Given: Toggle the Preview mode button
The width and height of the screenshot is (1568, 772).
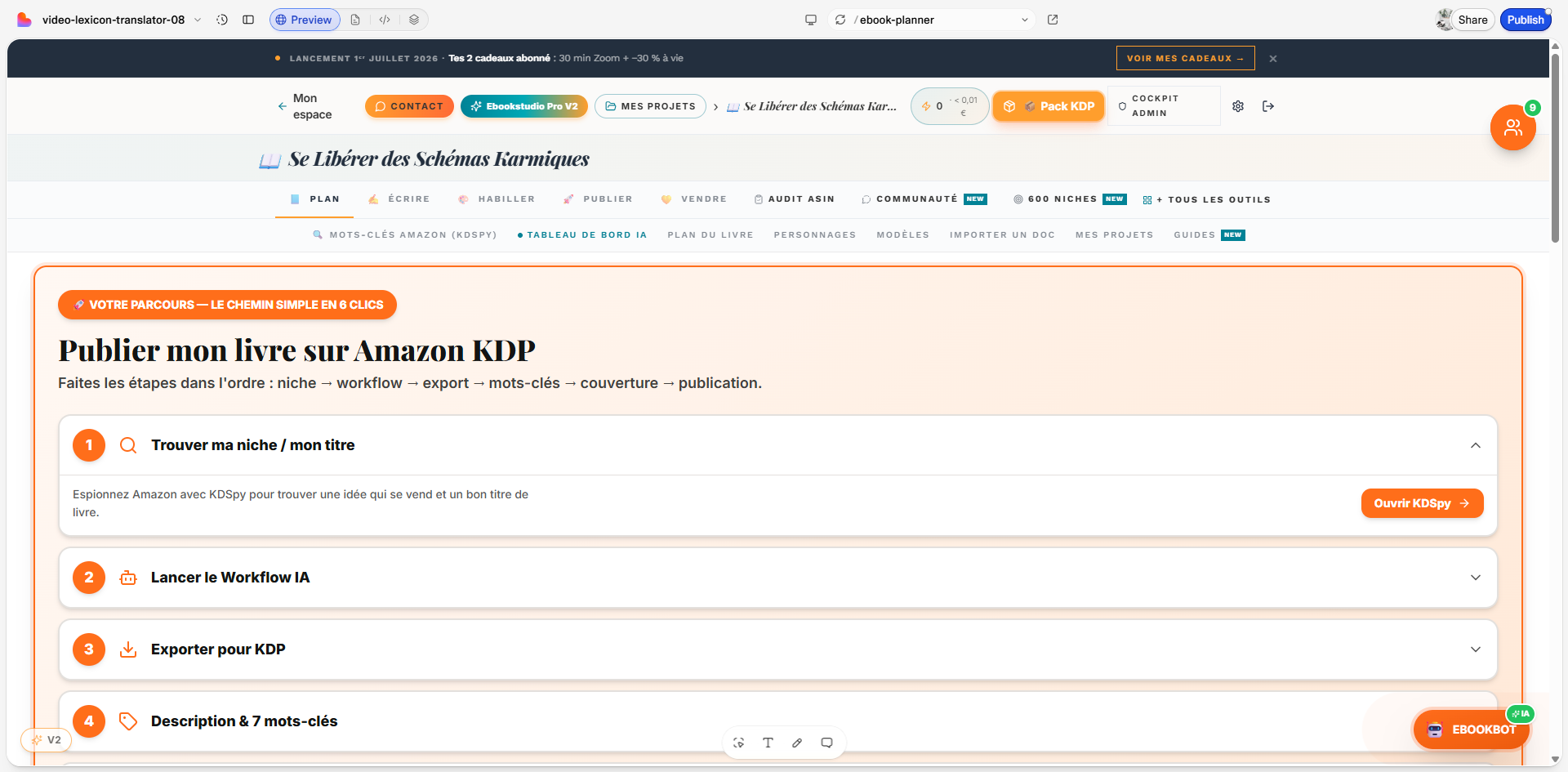Looking at the screenshot, I should 305,20.
